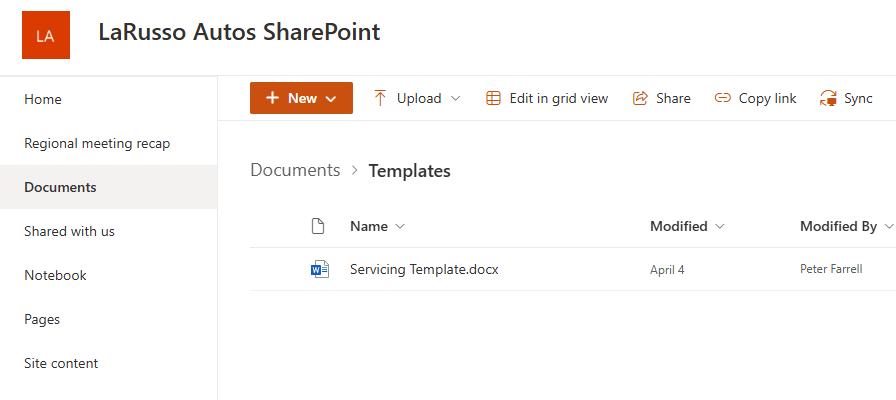Open the Modified column dropdown

(x=720, y=227)
